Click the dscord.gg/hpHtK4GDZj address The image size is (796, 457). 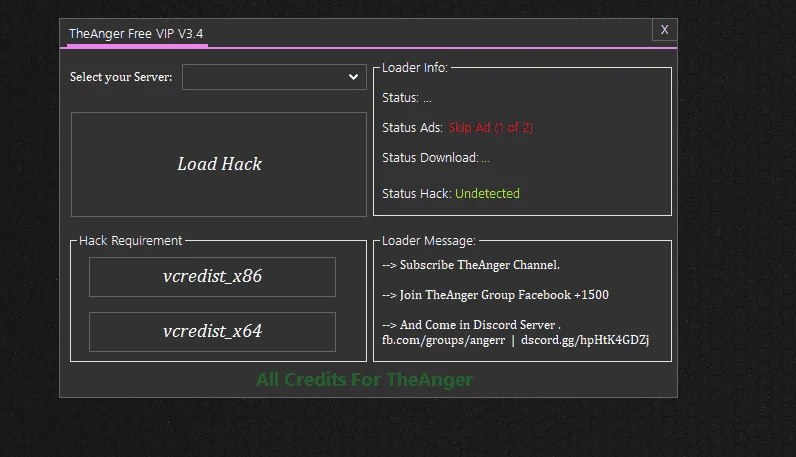[585, 340]
